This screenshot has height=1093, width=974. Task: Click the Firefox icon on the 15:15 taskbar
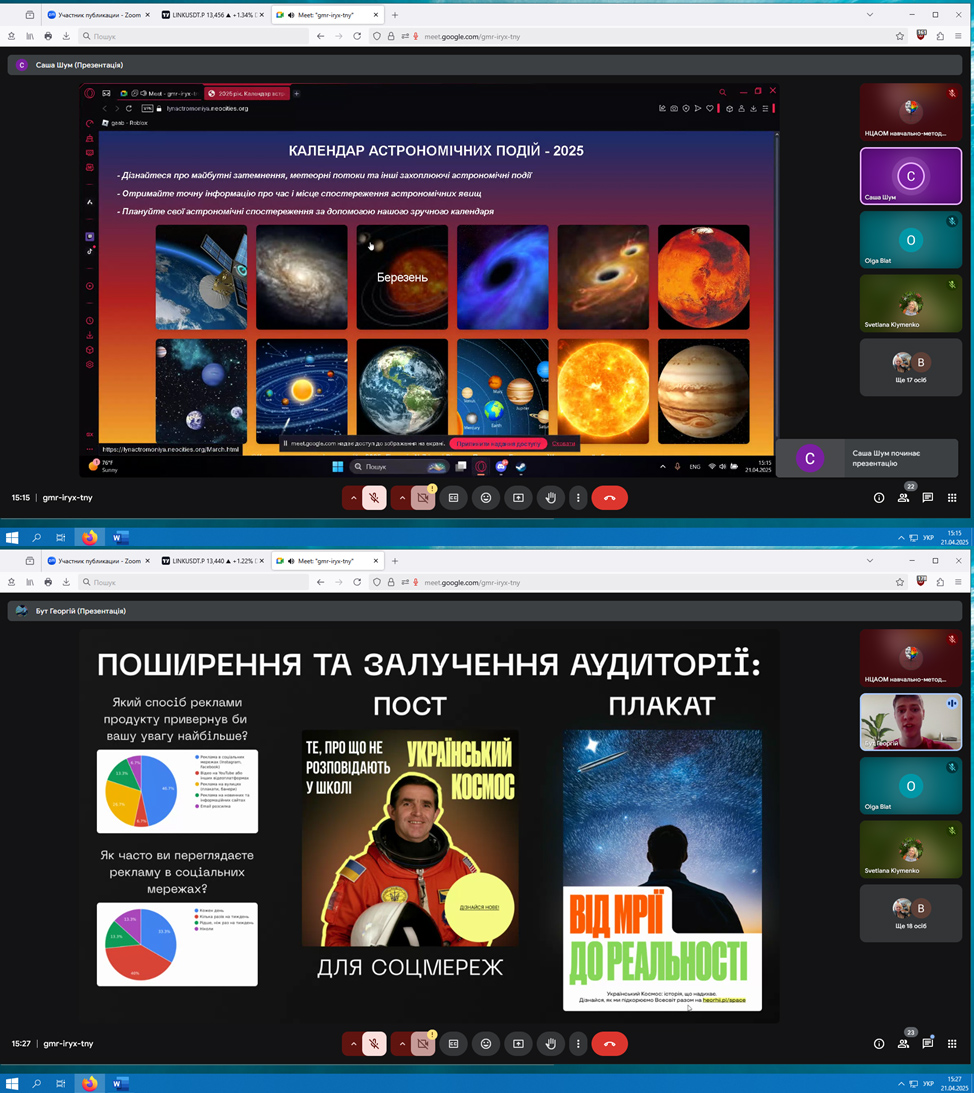(x=90, y=537)
